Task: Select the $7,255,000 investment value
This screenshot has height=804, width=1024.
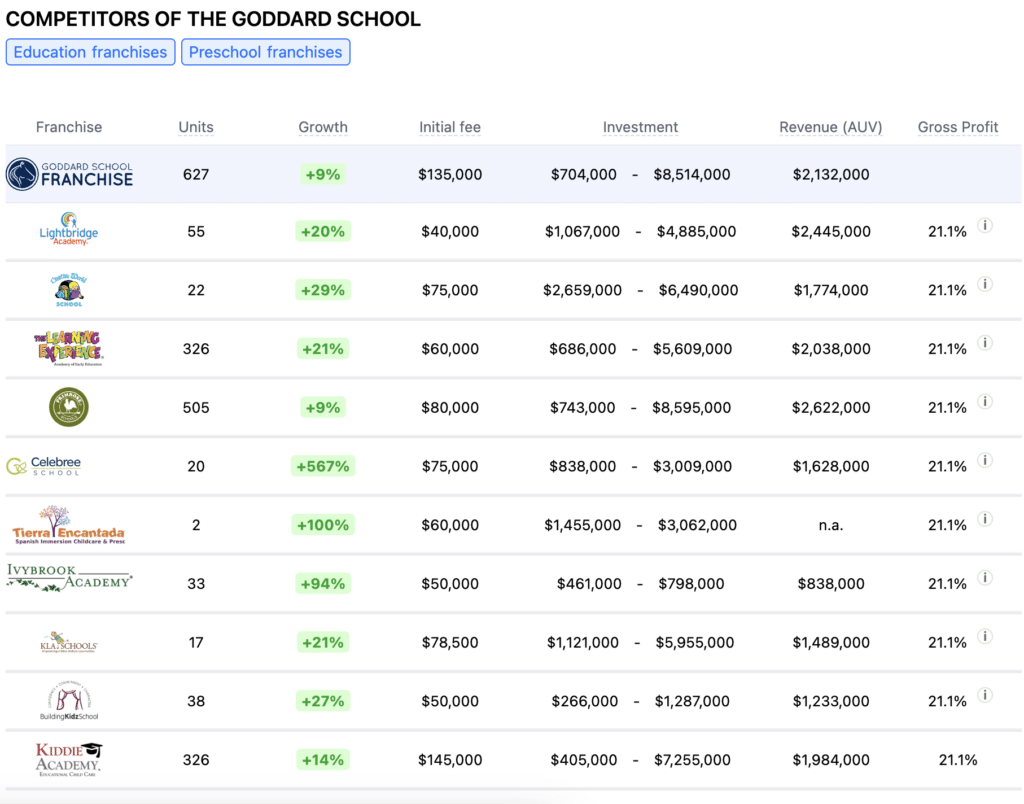Action: [x=693, y=760]
